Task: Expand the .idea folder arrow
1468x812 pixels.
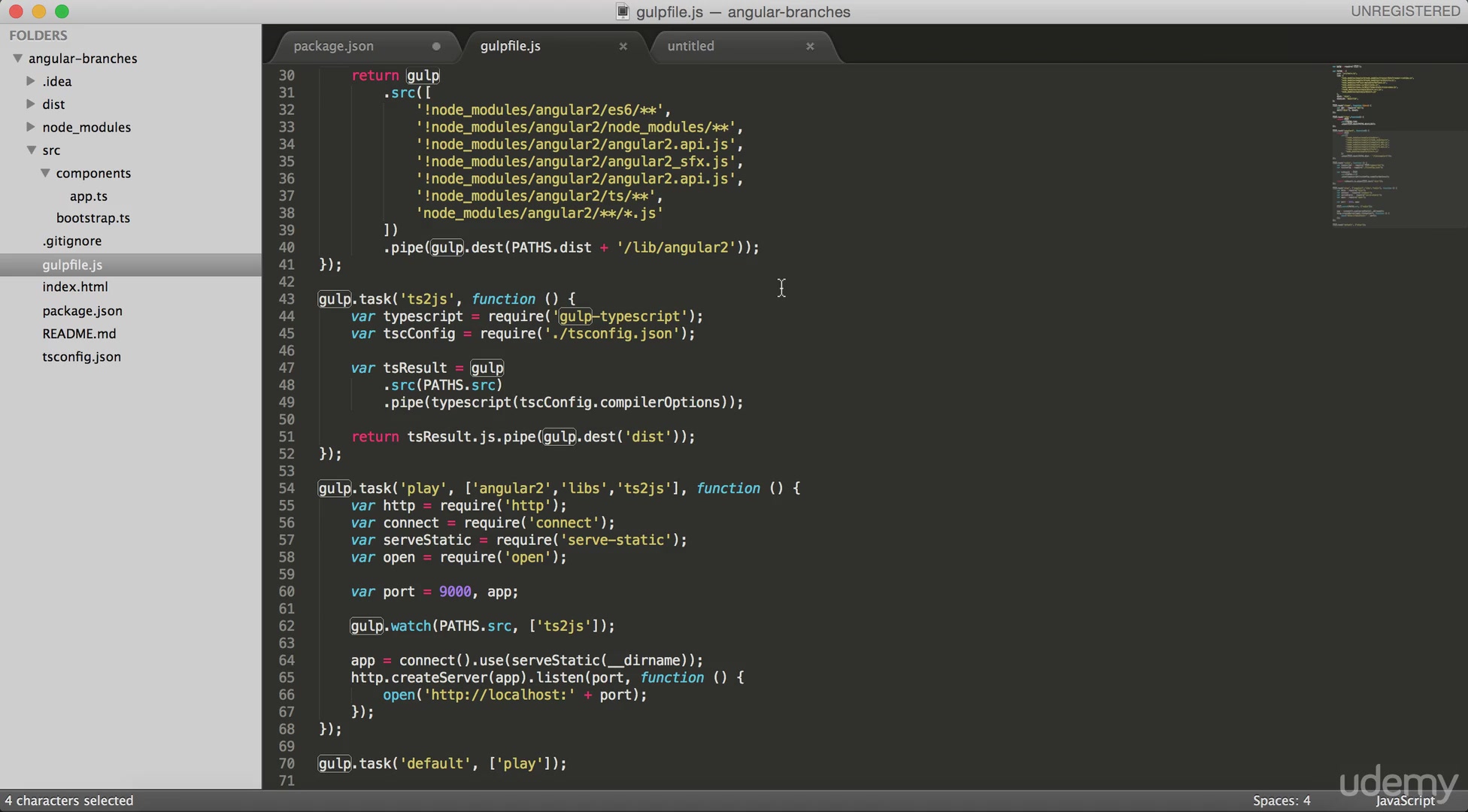Action: click(x=31, y=80)
